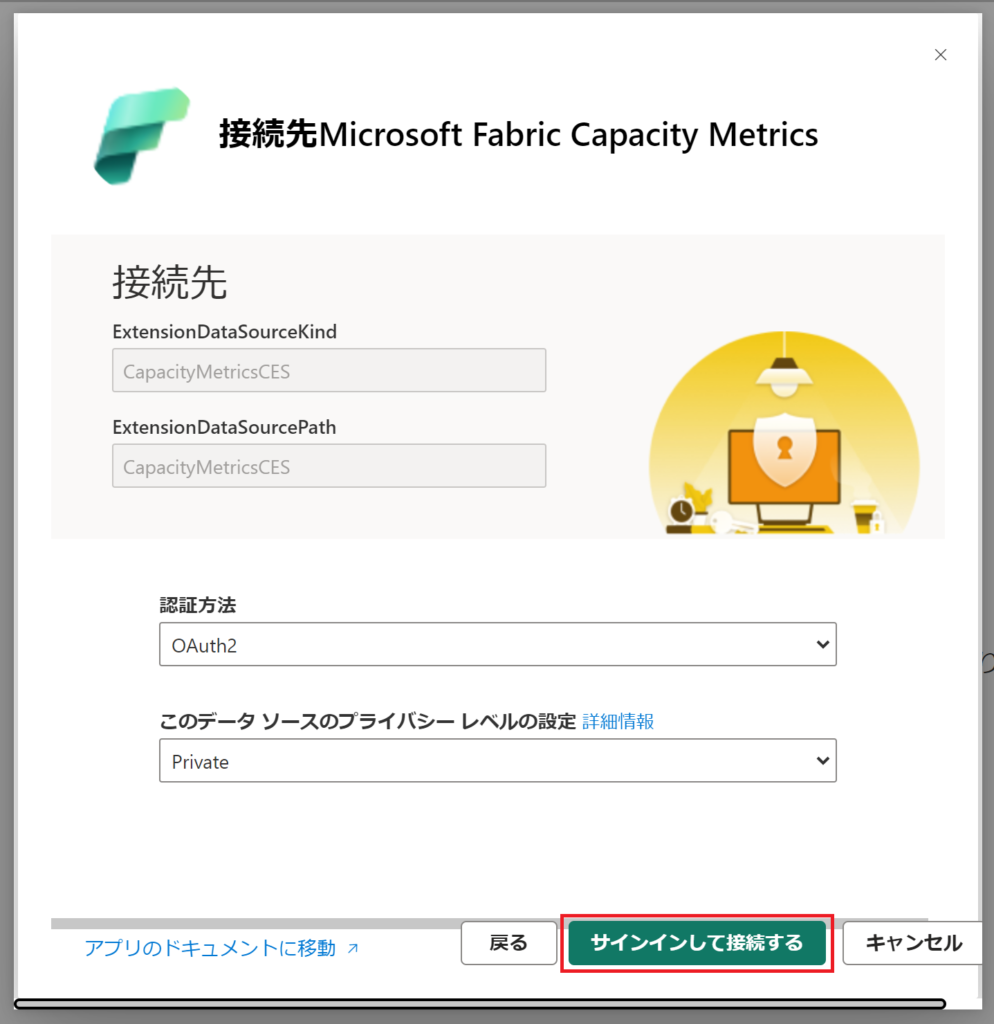994x1024 pixels.
Task: Open the Private privacy level dropdown
Action: tap(498, 761)
